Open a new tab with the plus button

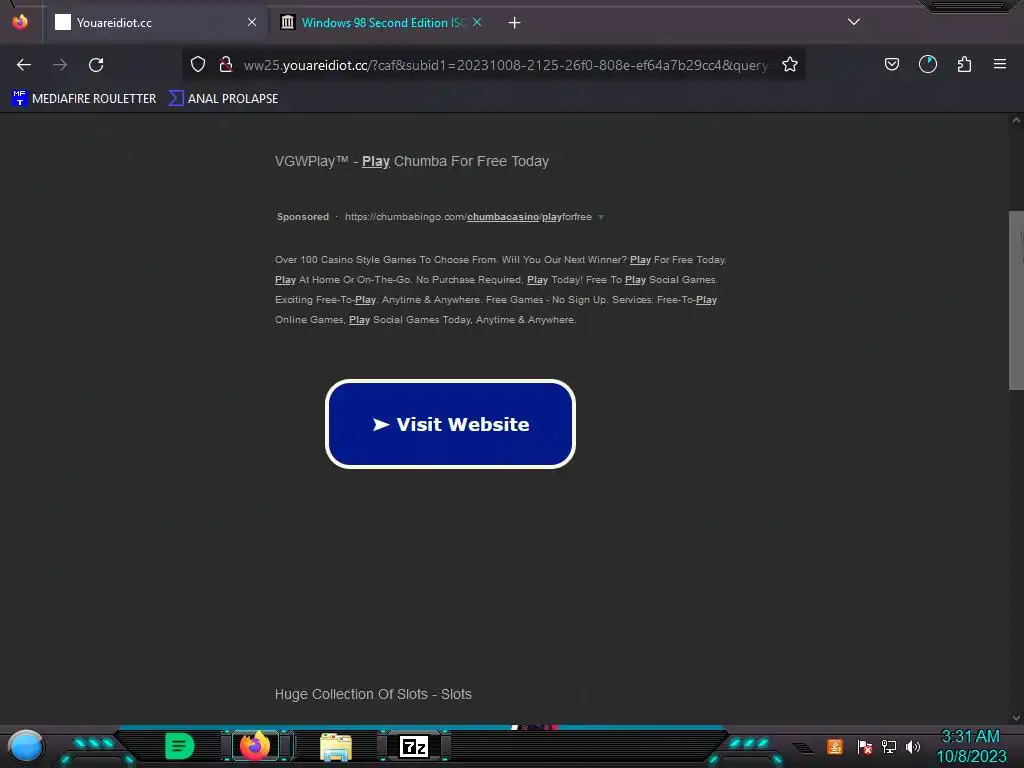tap(515, 23)
